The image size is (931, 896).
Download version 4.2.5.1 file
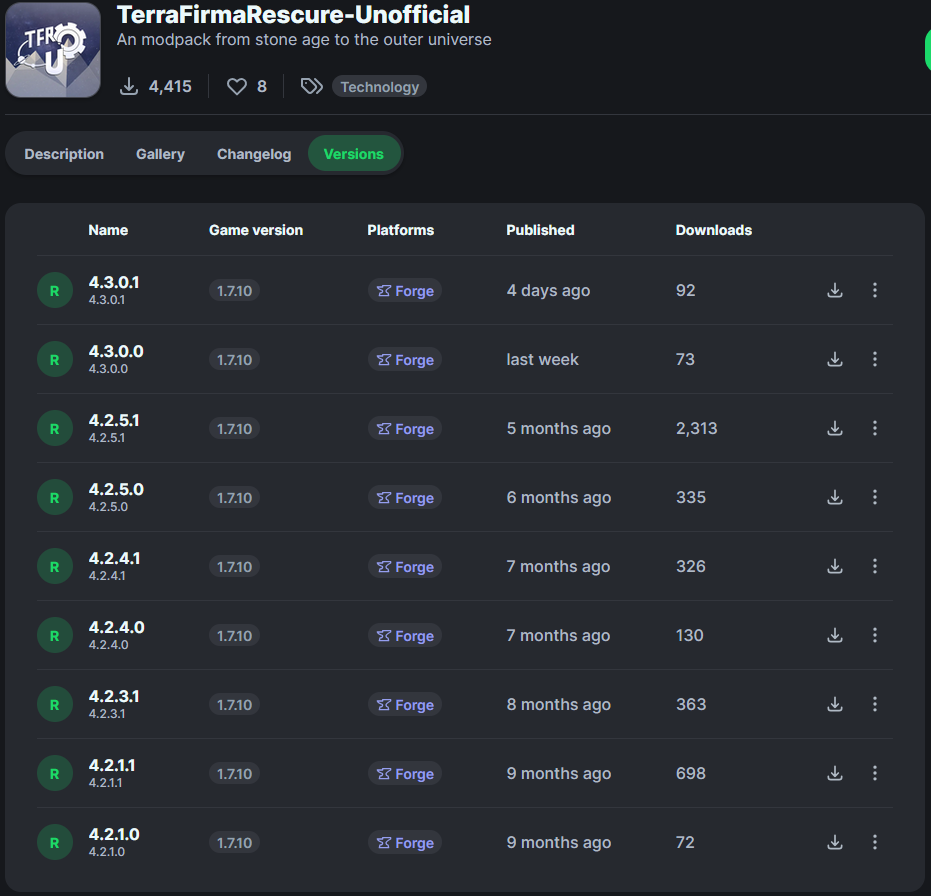pyautogui.click(x=835, y=428)
